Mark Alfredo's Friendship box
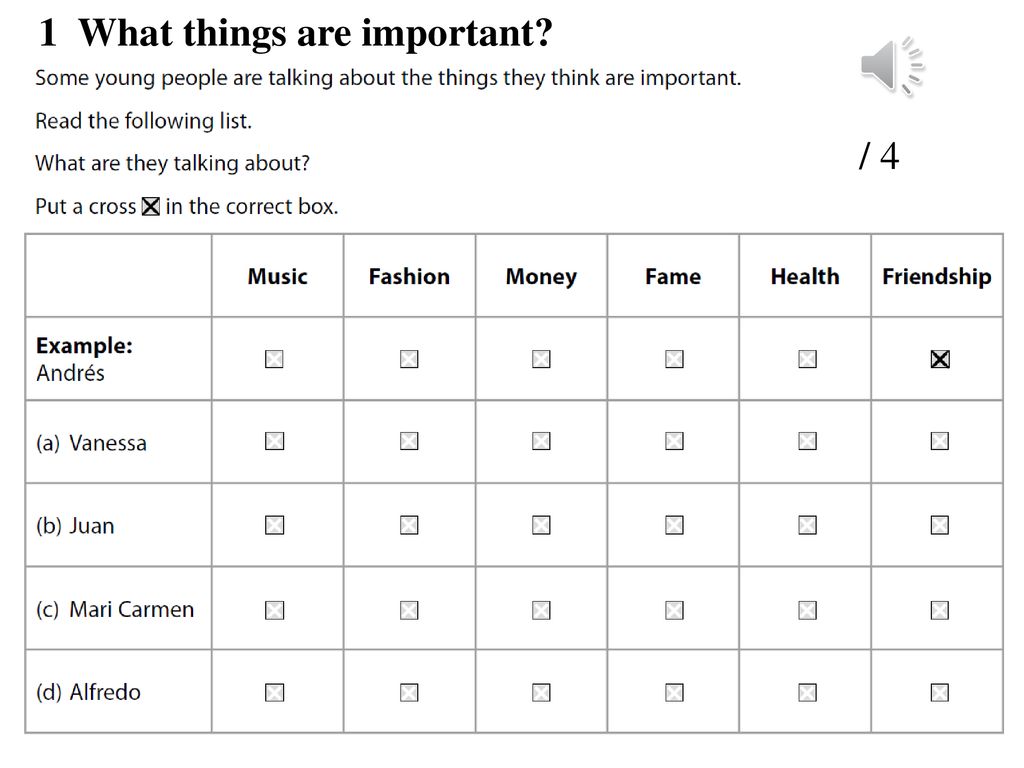This screenshot has width=1024, height=768. (x=939, y=692)
